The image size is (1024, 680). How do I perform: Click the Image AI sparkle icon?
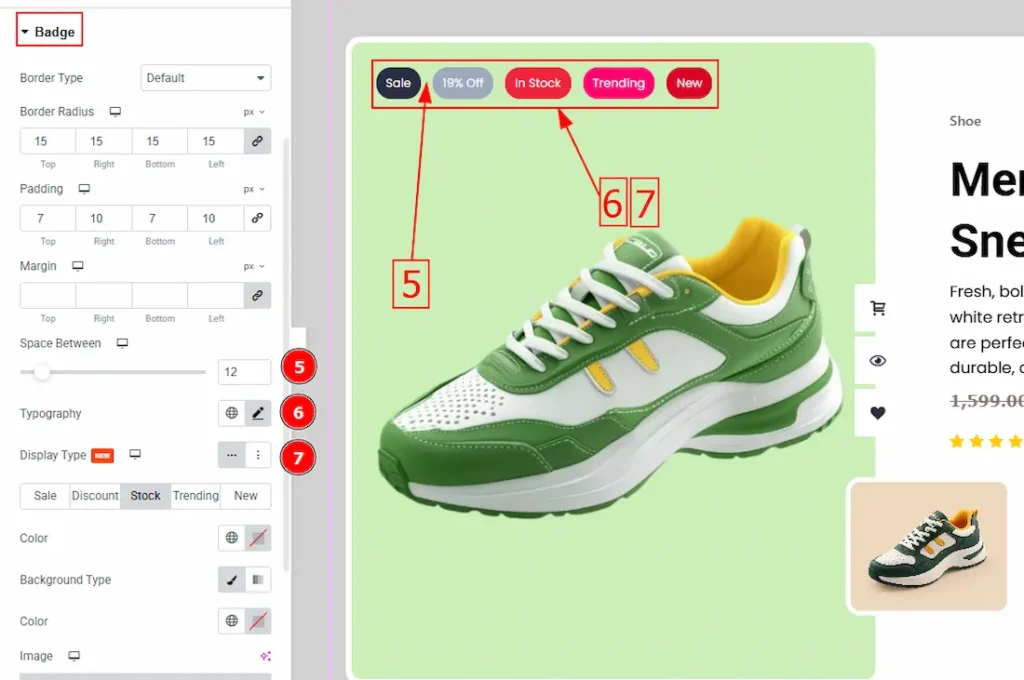(x=265, y=656)
